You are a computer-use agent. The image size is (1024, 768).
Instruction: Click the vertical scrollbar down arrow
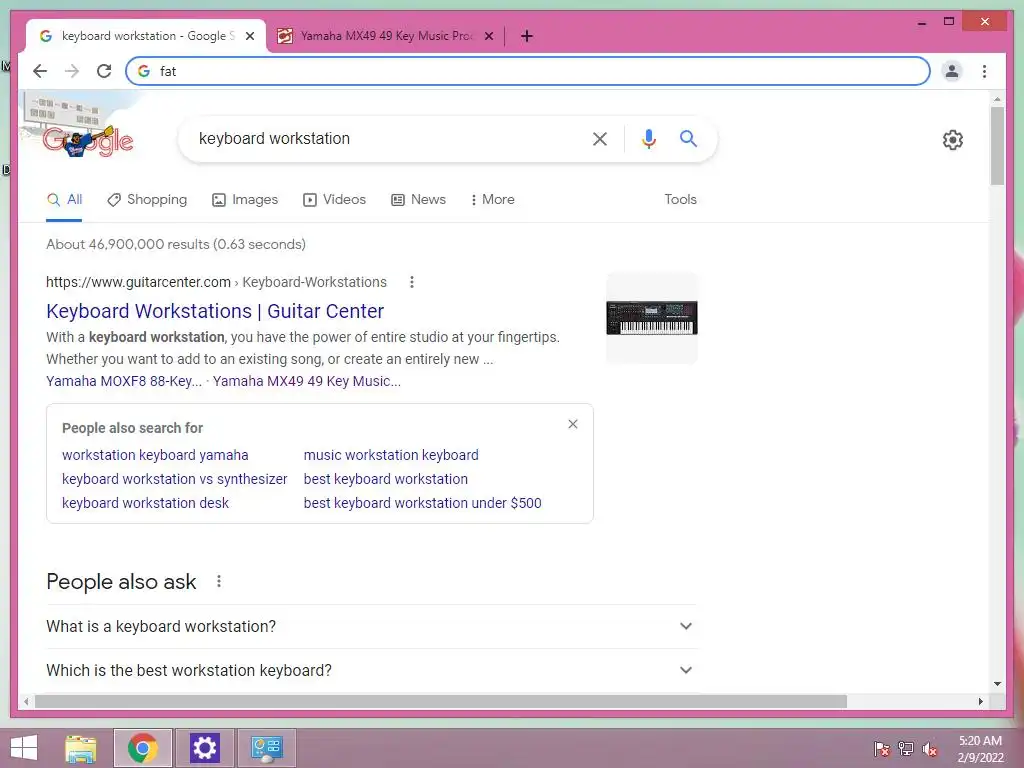click(x=997, y=684)
